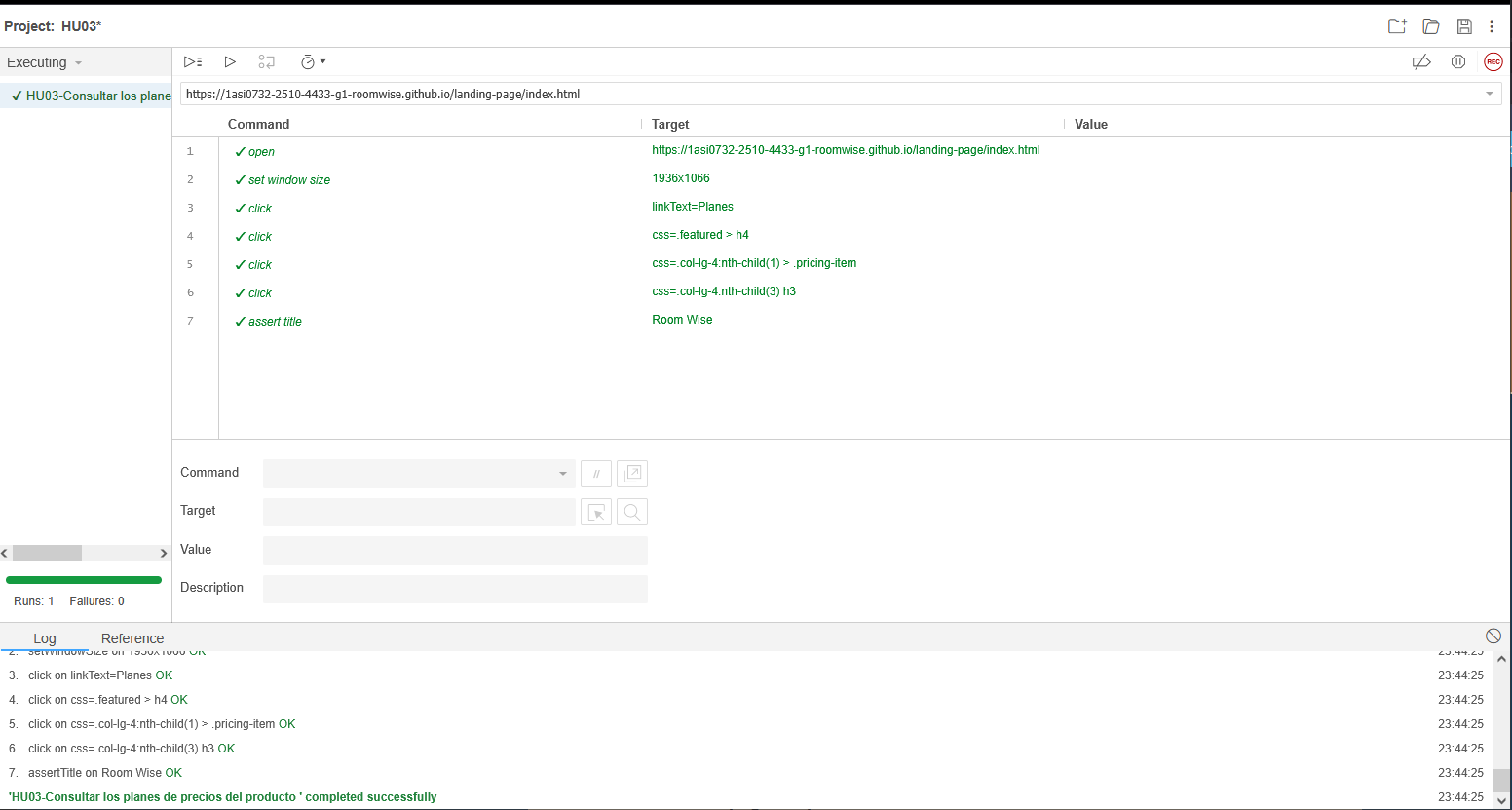
Task: Click the Value column header
Action: [1091, 124]
